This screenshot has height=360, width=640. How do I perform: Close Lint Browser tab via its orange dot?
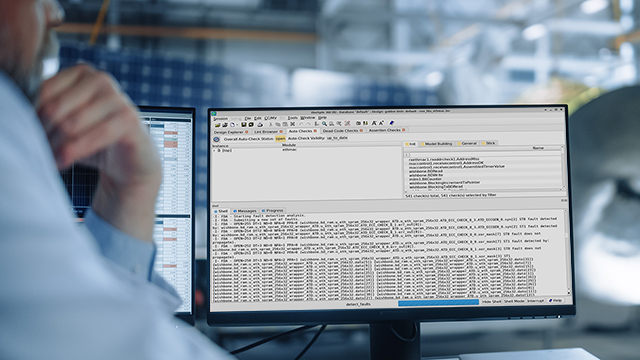(x=281, y=131)
